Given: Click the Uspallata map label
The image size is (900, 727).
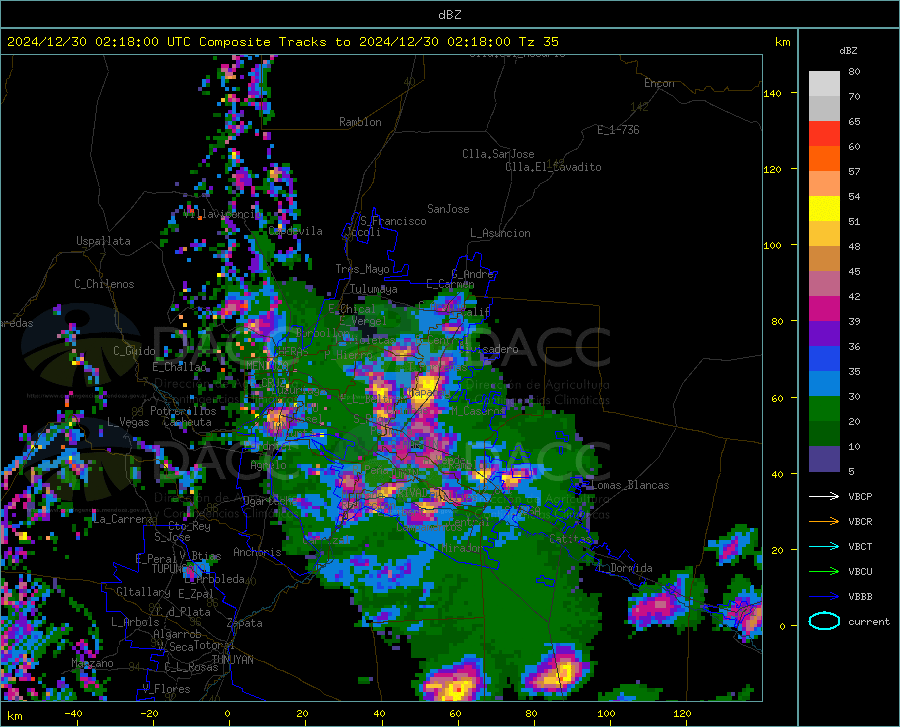Looking at the screenshot, I should (103, 241).
